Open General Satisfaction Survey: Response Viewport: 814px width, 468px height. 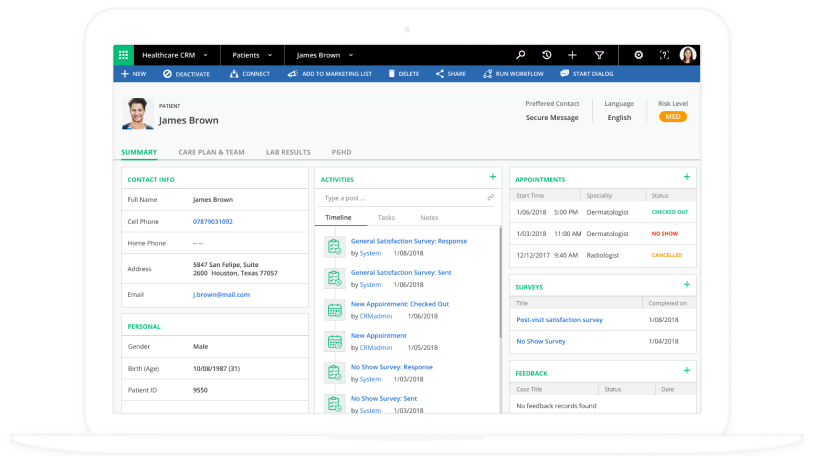[409, 241]
